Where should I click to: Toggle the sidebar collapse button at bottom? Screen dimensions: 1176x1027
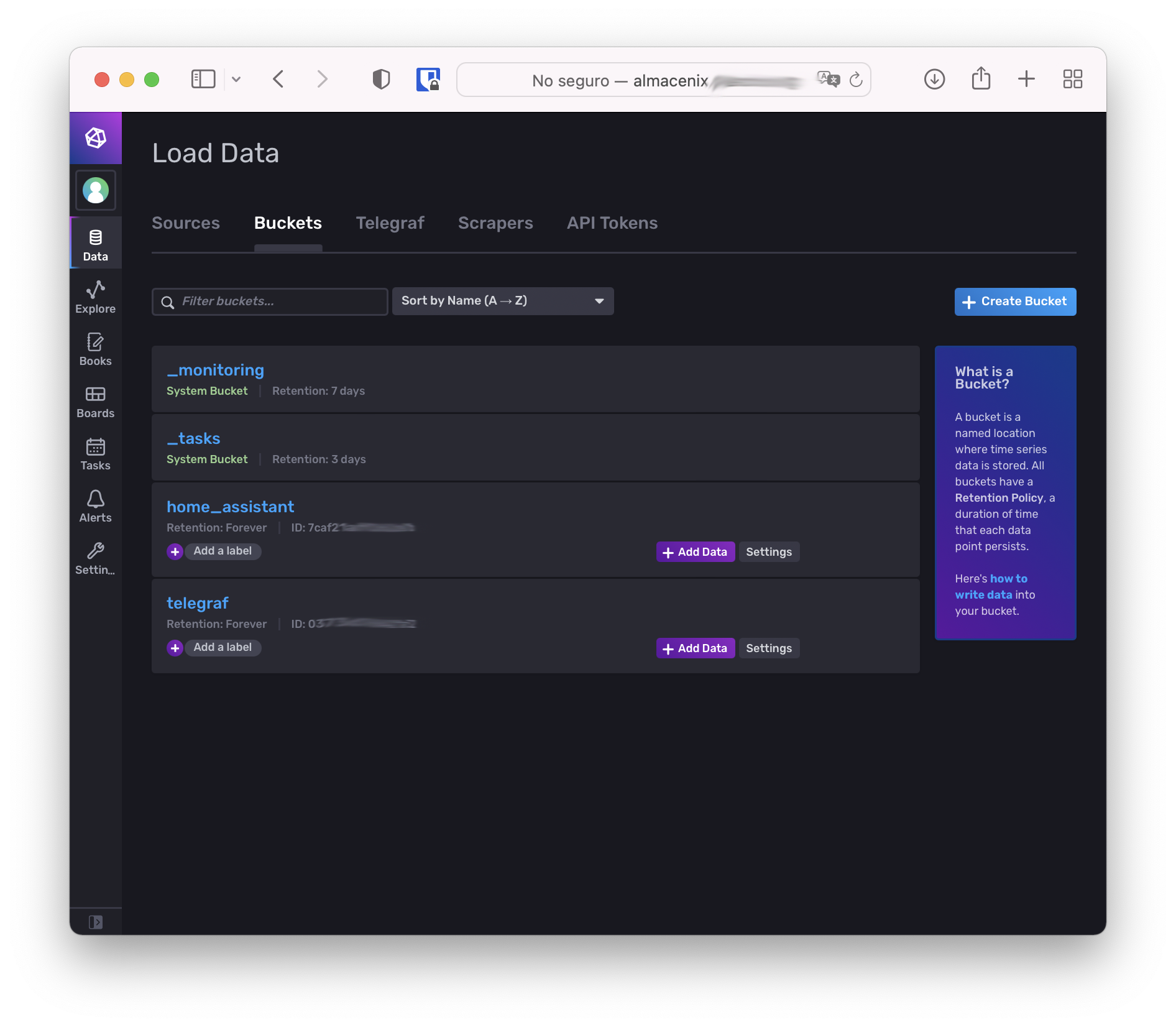(96, 921)
